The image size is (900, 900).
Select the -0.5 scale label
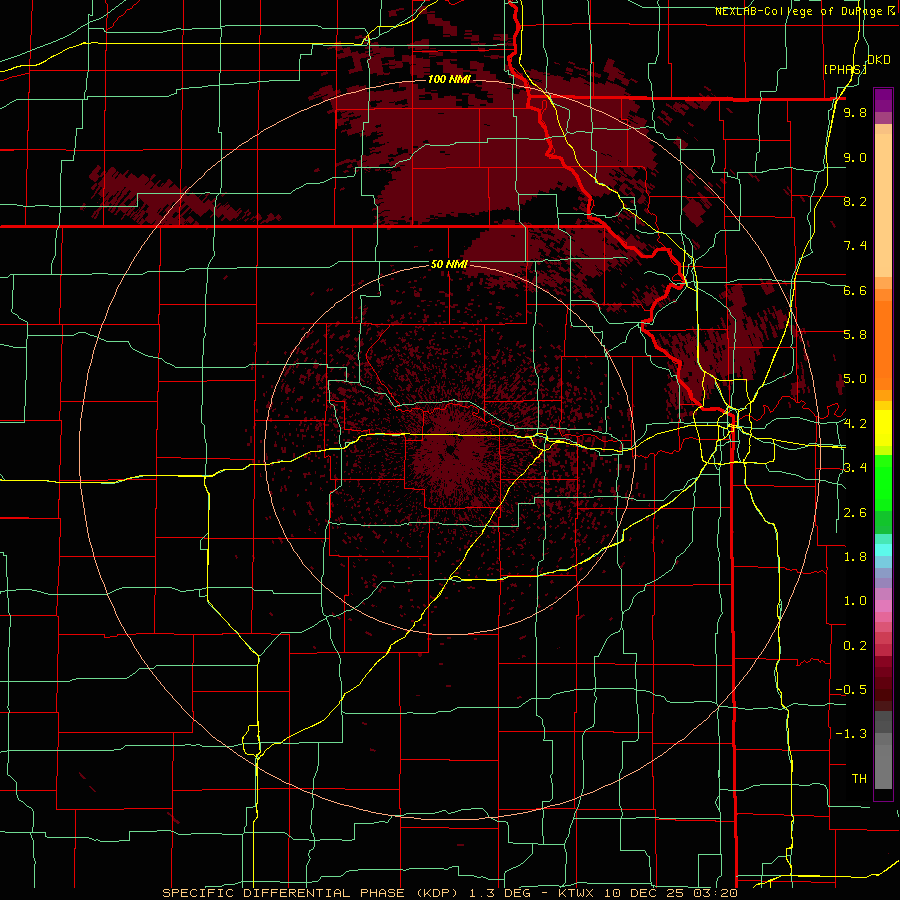pyautogui.click(x=851, y=690)
